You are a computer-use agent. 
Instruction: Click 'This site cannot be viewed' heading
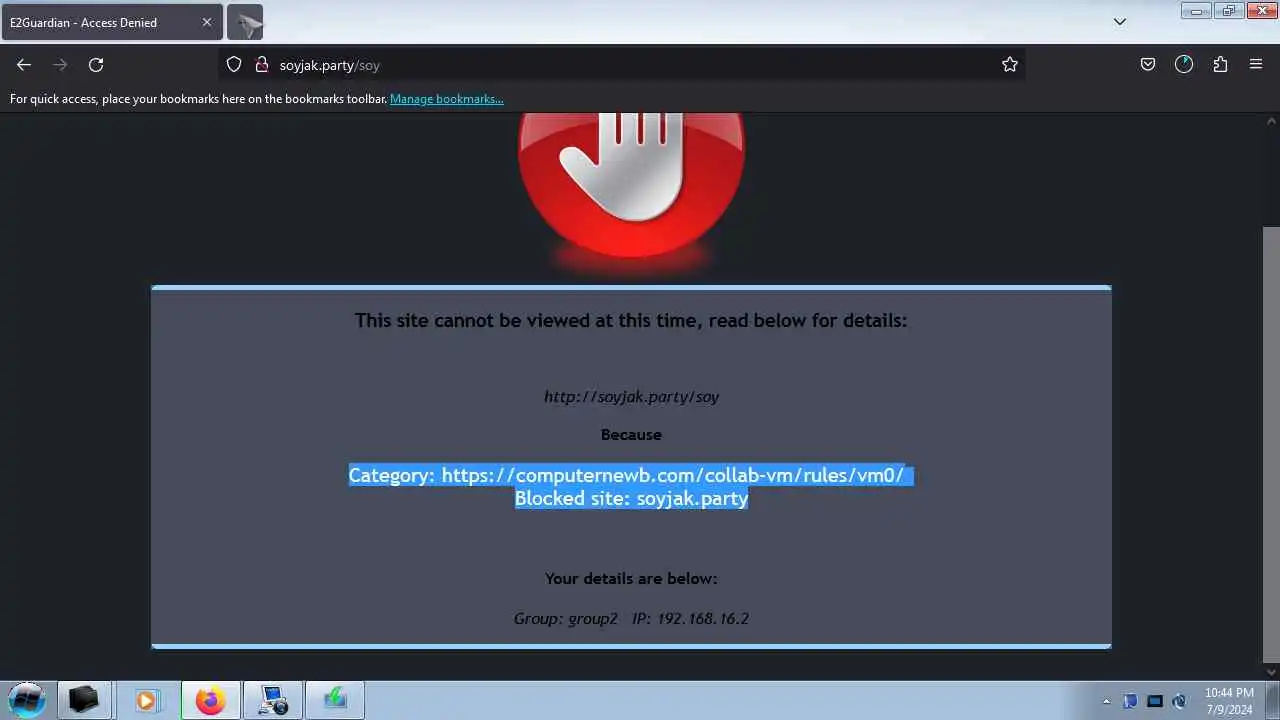coord(631,321)
